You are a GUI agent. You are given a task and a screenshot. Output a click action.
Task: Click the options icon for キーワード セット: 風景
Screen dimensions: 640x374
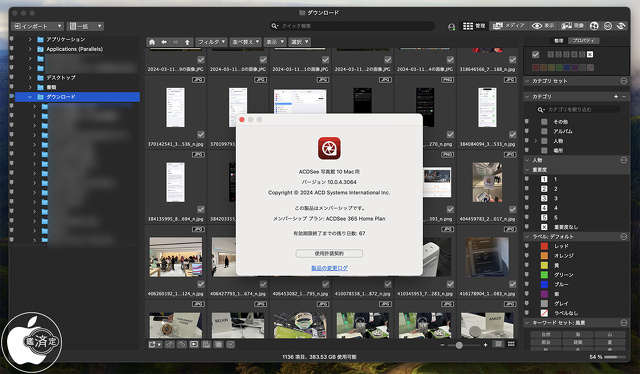click(624, 323)
